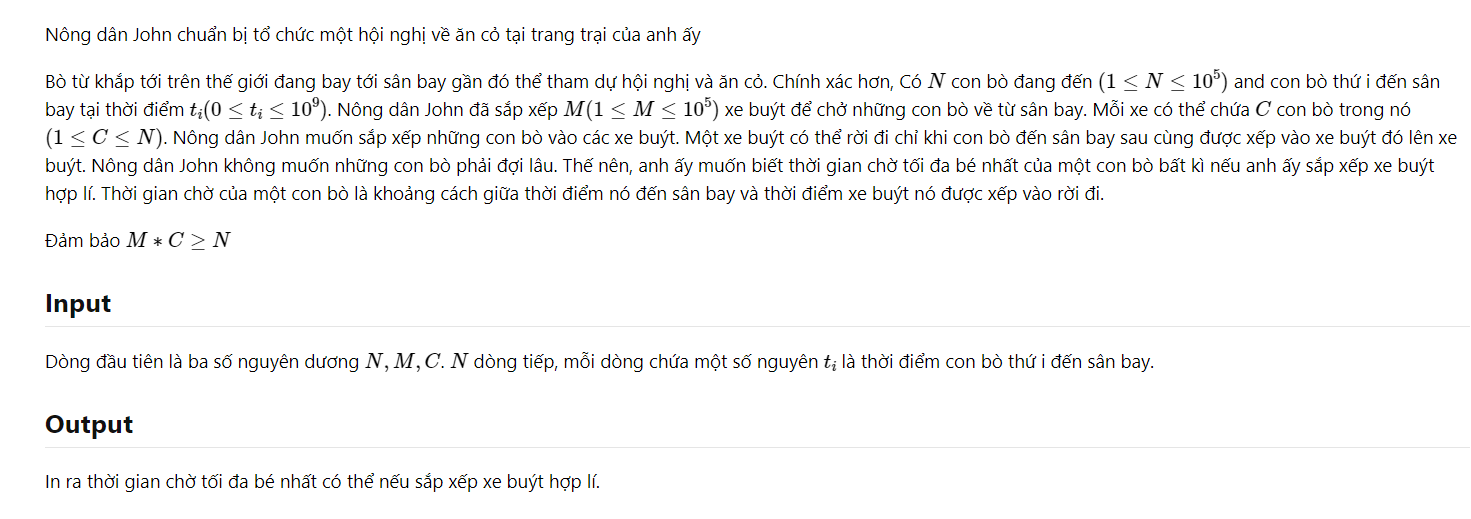Click the divider line beneath the Input heading

(757, 326)
